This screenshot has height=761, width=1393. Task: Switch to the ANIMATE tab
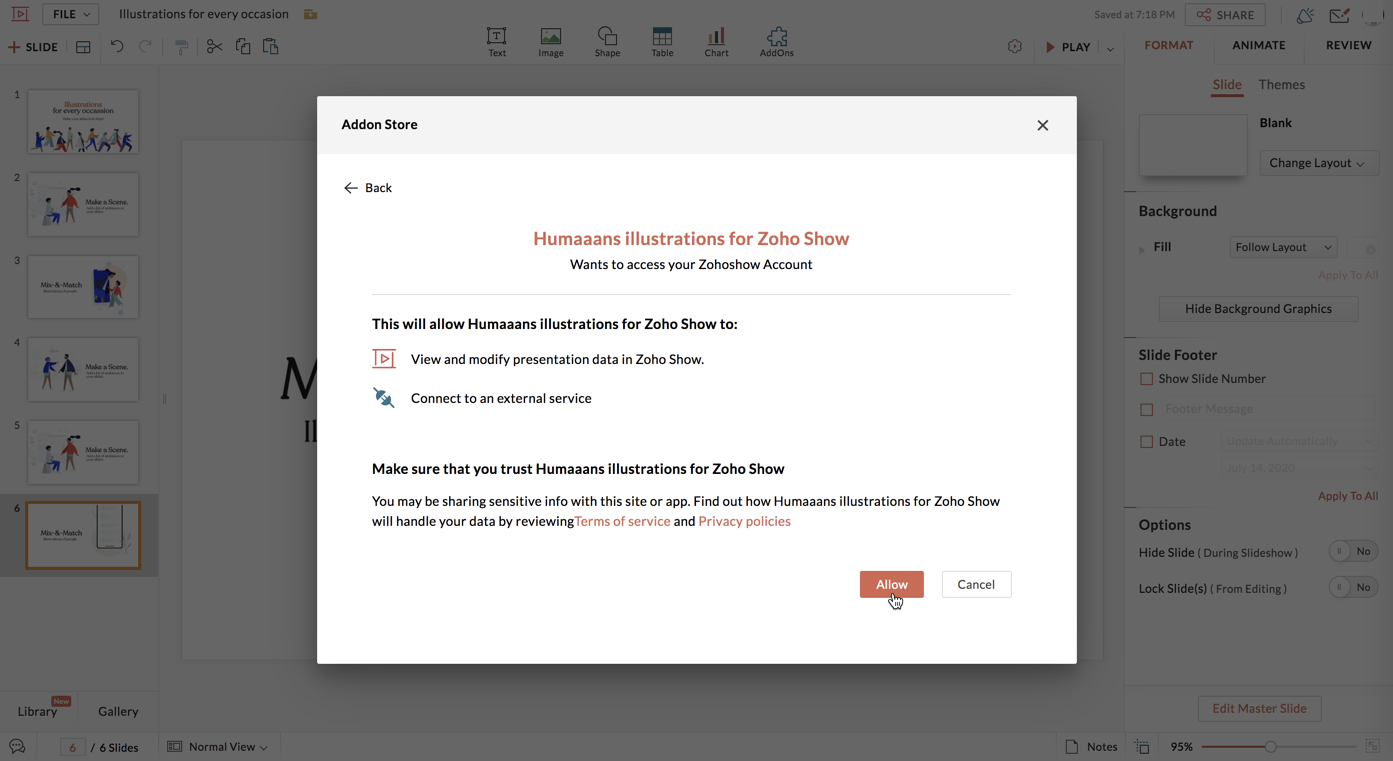pos(1258,45)
